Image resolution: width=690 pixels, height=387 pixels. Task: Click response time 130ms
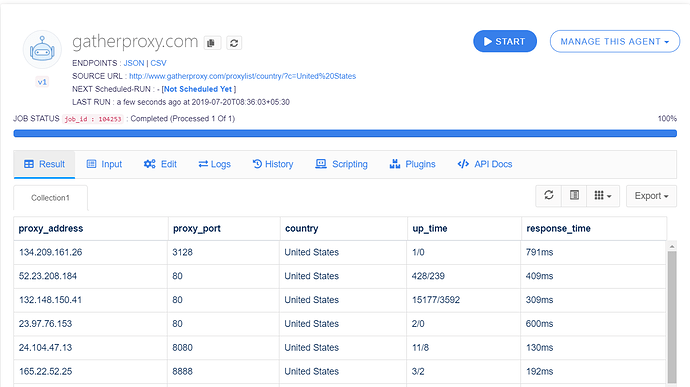[x=540, y=347]
